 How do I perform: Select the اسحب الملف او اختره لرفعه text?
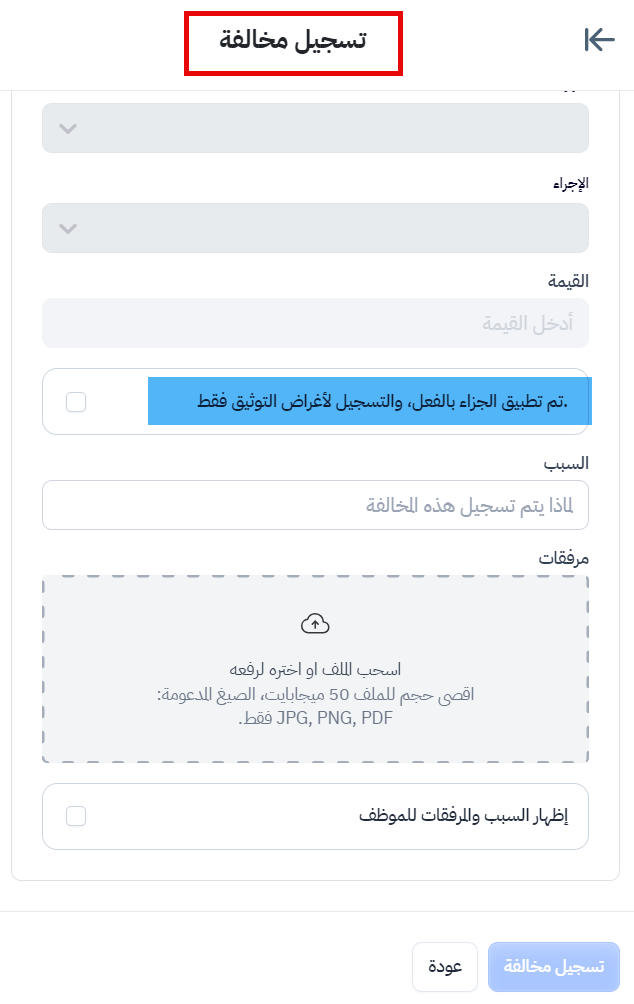pos(315,669)
